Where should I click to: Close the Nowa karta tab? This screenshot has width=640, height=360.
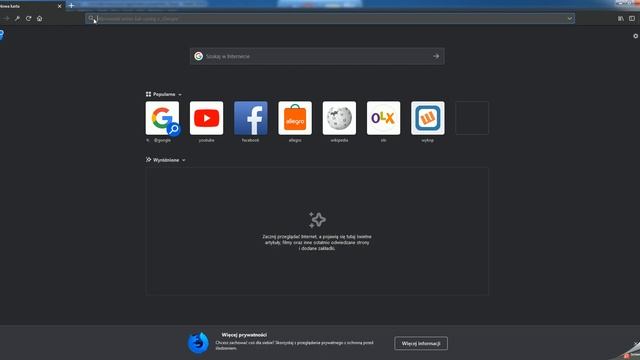point(60,6)
